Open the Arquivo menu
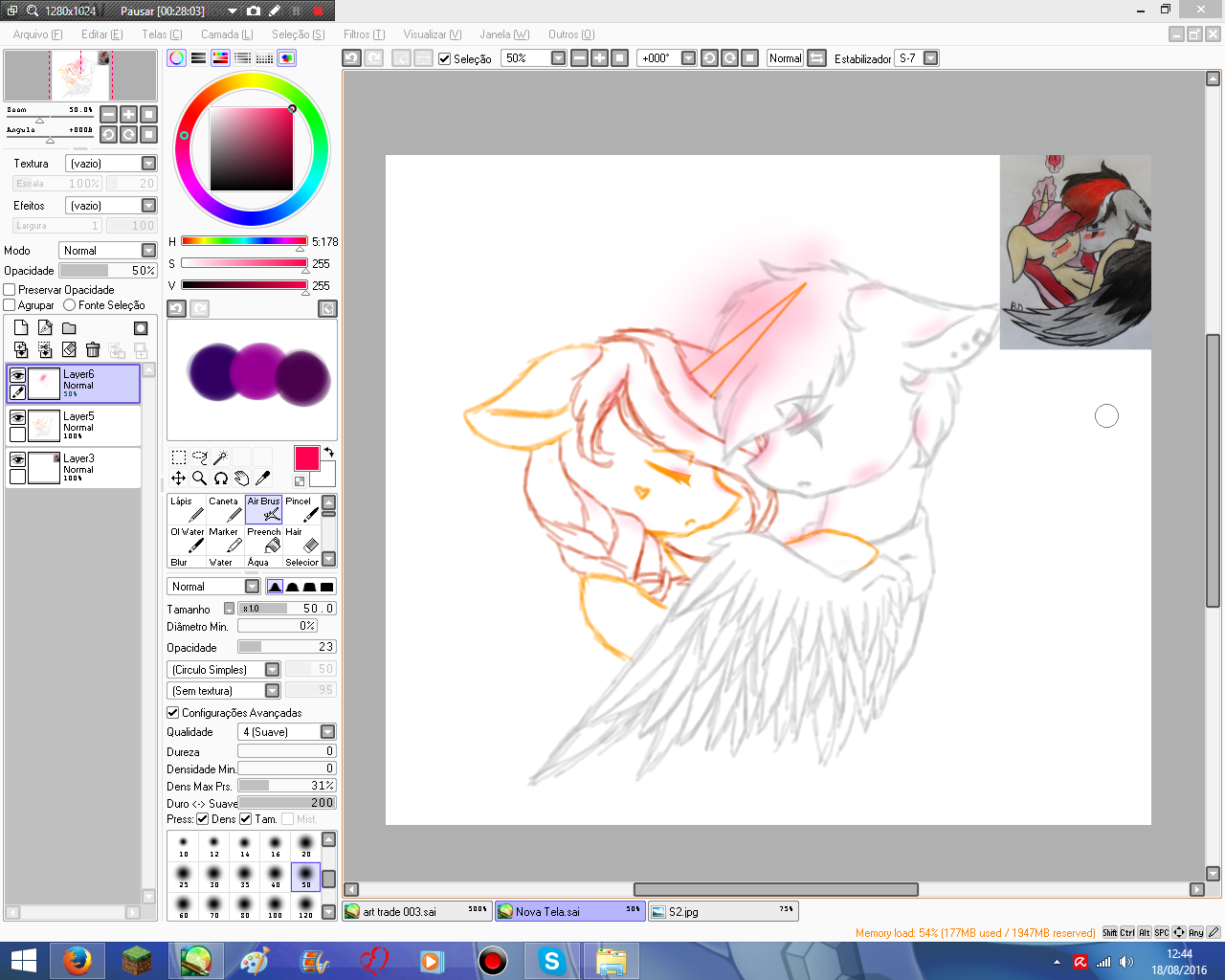This screenshot has height=980, width=1225. tap(37, 33)
